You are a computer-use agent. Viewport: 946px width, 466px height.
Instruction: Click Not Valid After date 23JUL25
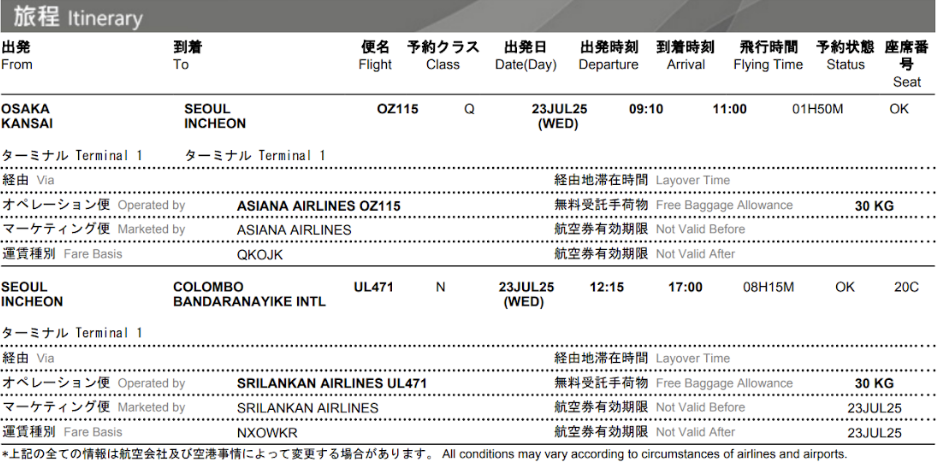click(874, 433)
